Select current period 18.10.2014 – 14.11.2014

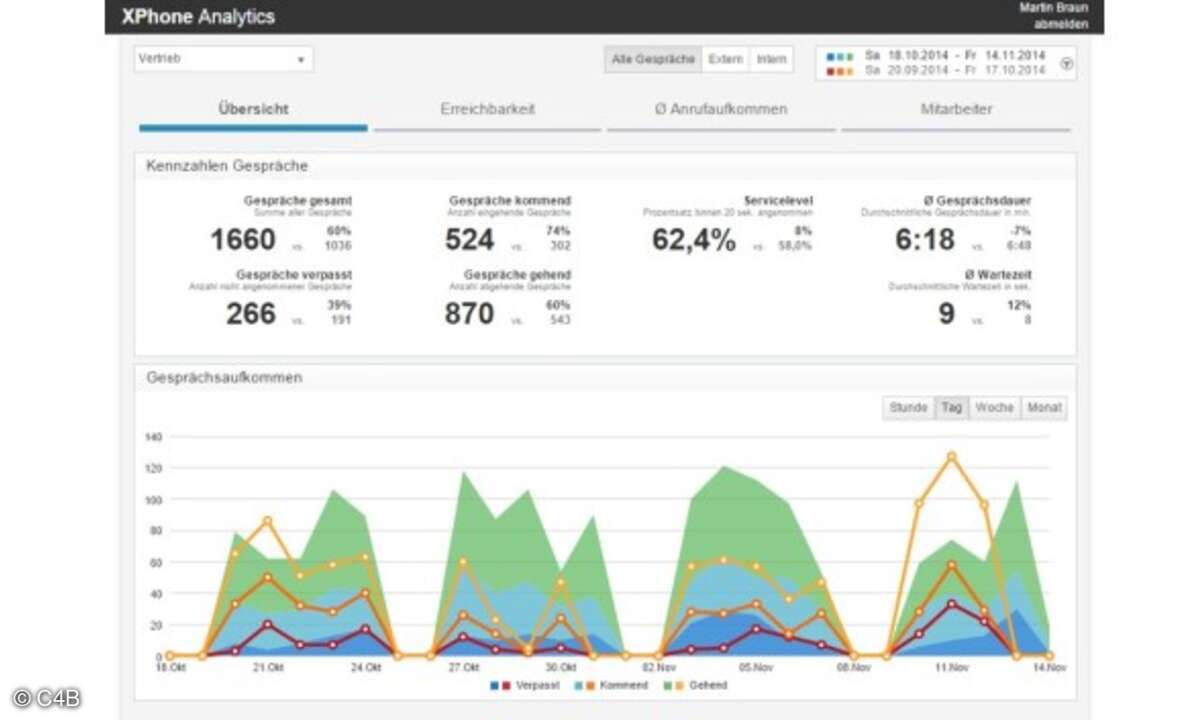pyautogui.click(x=955, y=56)
